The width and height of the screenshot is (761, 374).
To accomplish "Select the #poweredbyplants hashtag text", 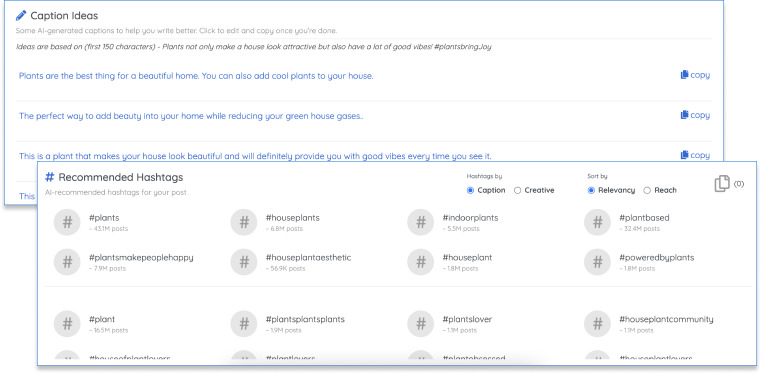I will tap(657, 258).
